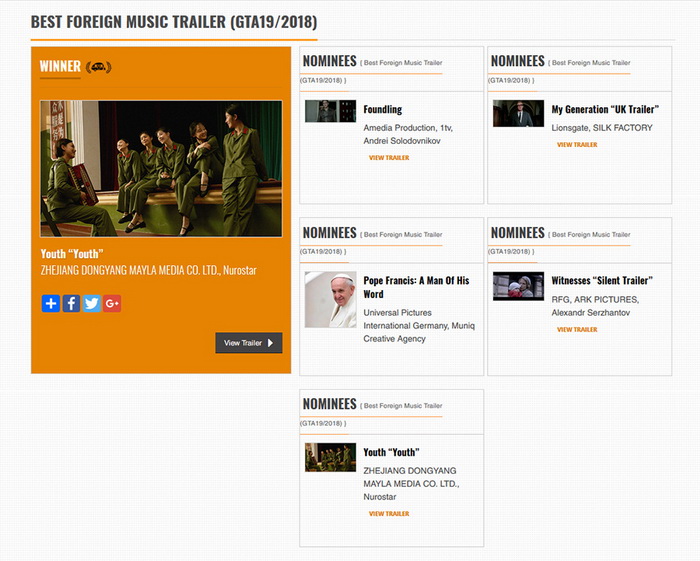Open Pope Francis: A Man Of His Word title

pos(415,287)
